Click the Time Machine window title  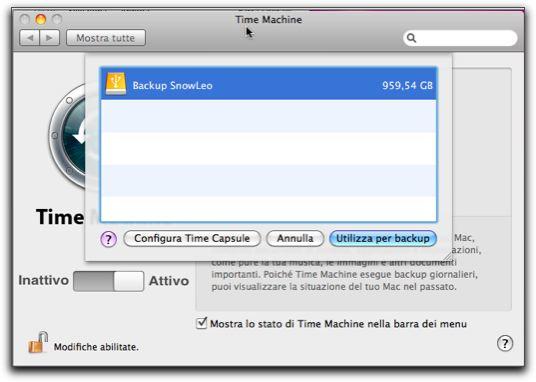269,19
